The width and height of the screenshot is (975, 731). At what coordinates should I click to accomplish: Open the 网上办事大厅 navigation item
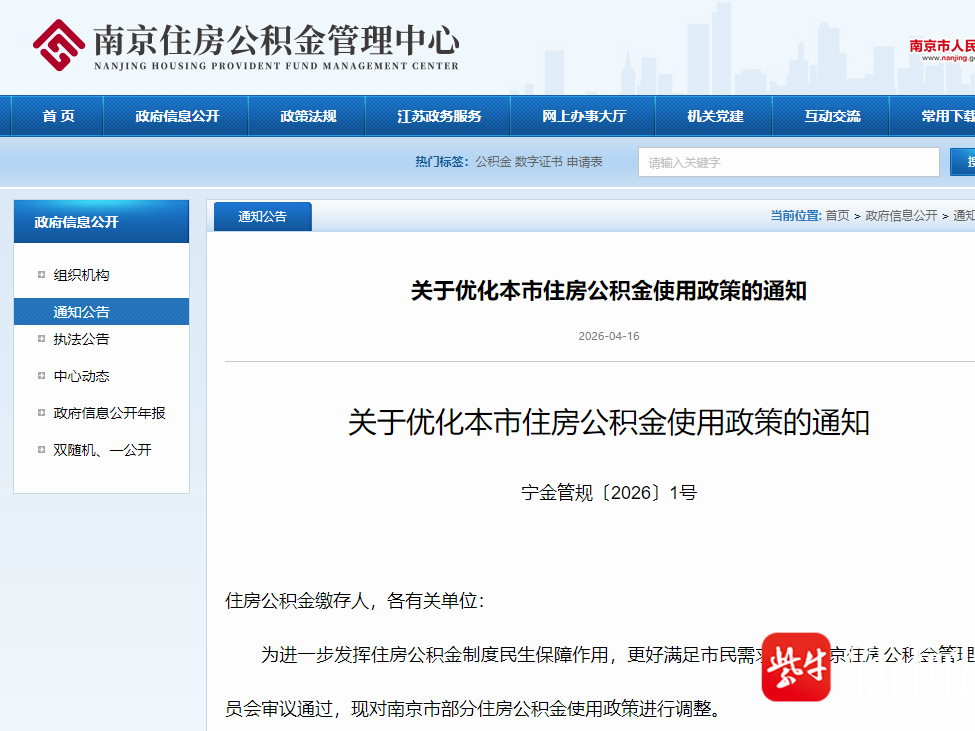[x=584, y=116]
